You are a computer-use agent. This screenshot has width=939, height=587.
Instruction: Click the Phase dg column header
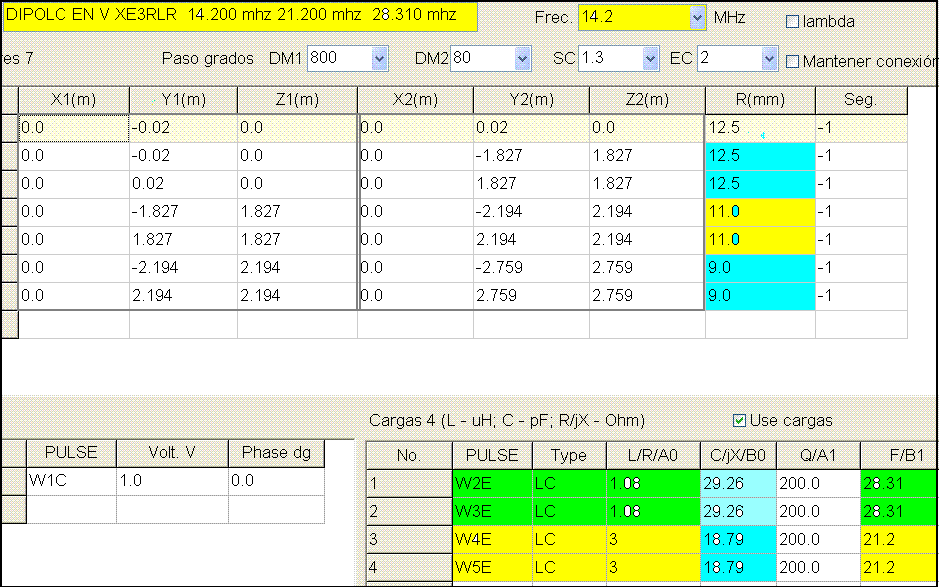pyautogui.click(x=276, y=453)
